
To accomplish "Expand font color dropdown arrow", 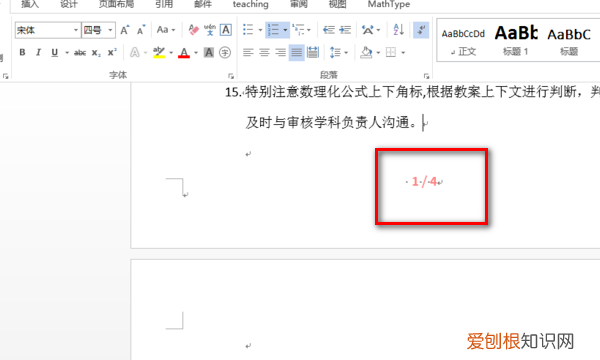I will 196,52.
